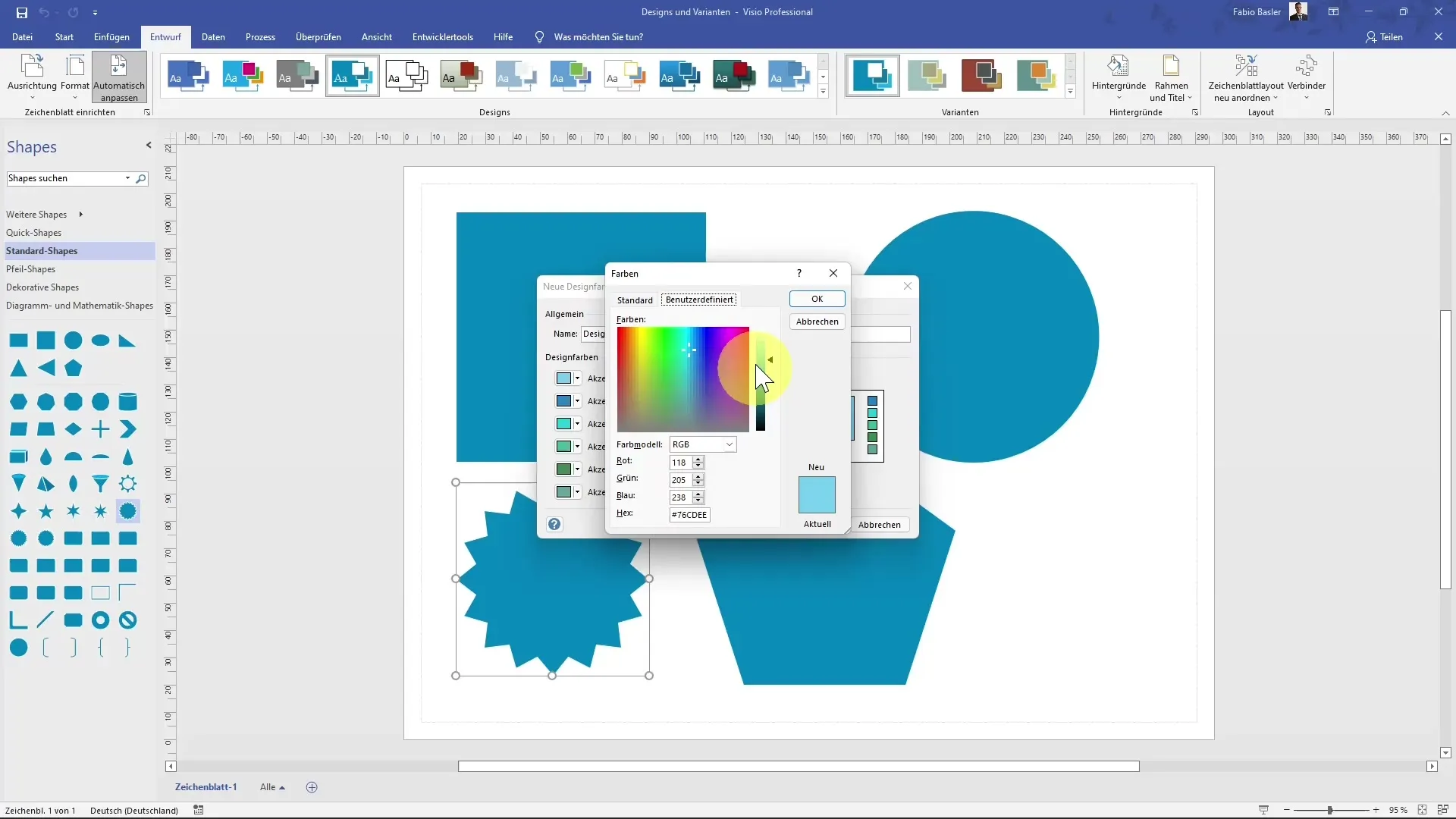Collapse the ribbon with the chevron
The image size is (1456, 819).
coord(1445,113)
